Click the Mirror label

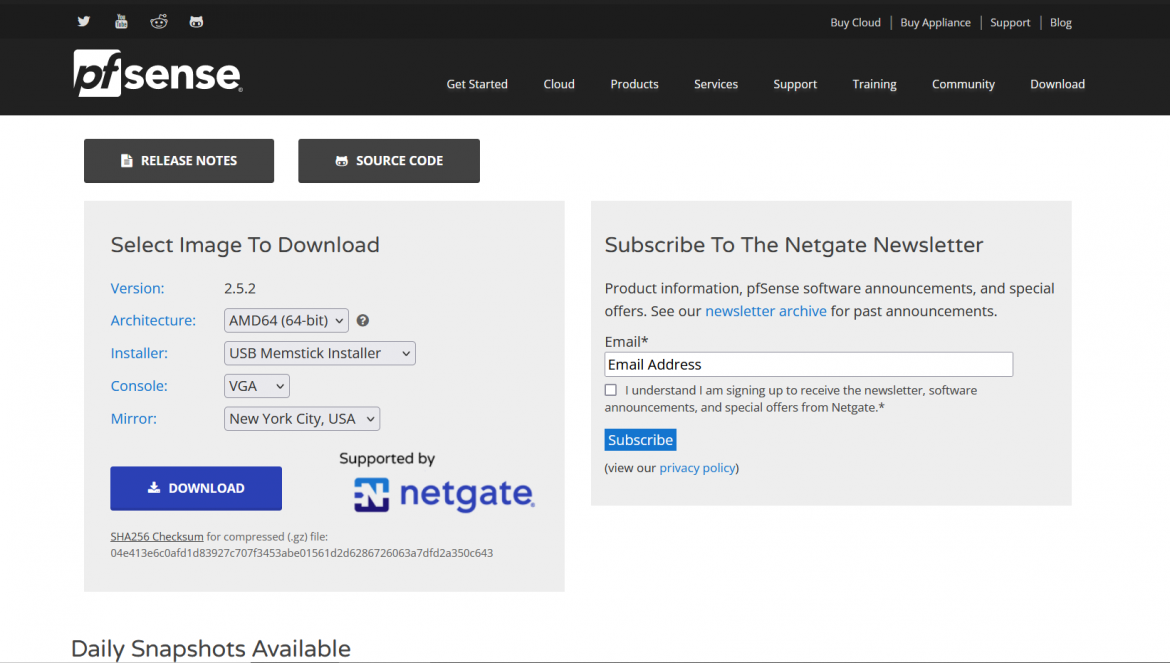(134, 418)
